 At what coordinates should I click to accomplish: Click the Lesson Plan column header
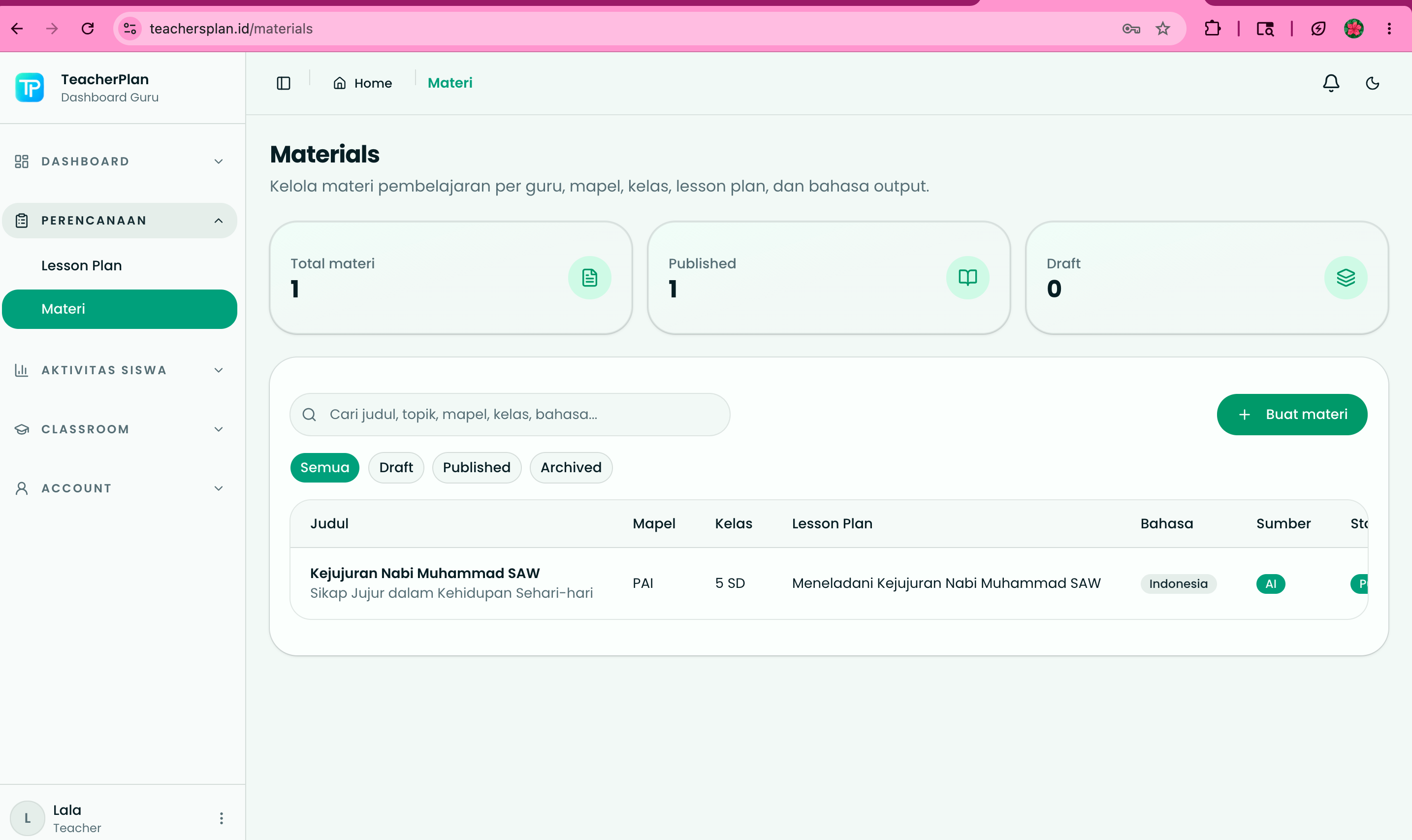click(832, 523)
